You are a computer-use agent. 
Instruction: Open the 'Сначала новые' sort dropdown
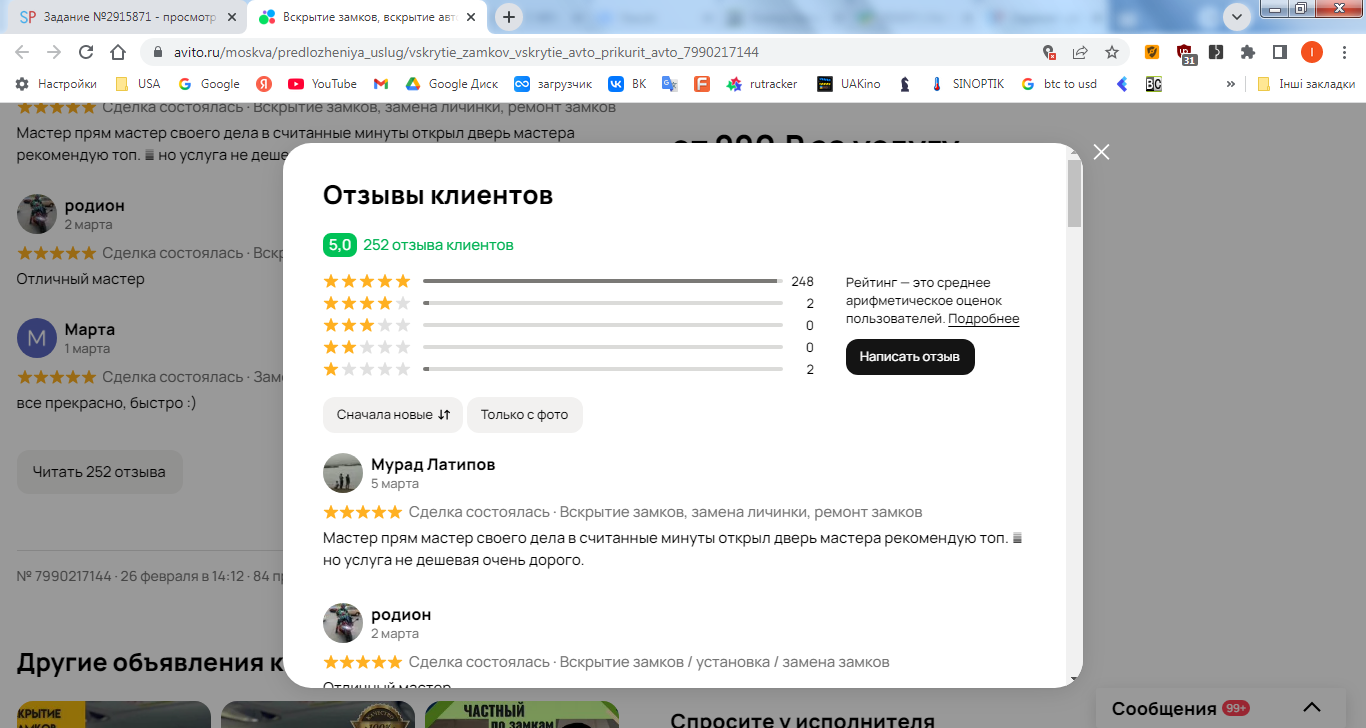point(393,415)
